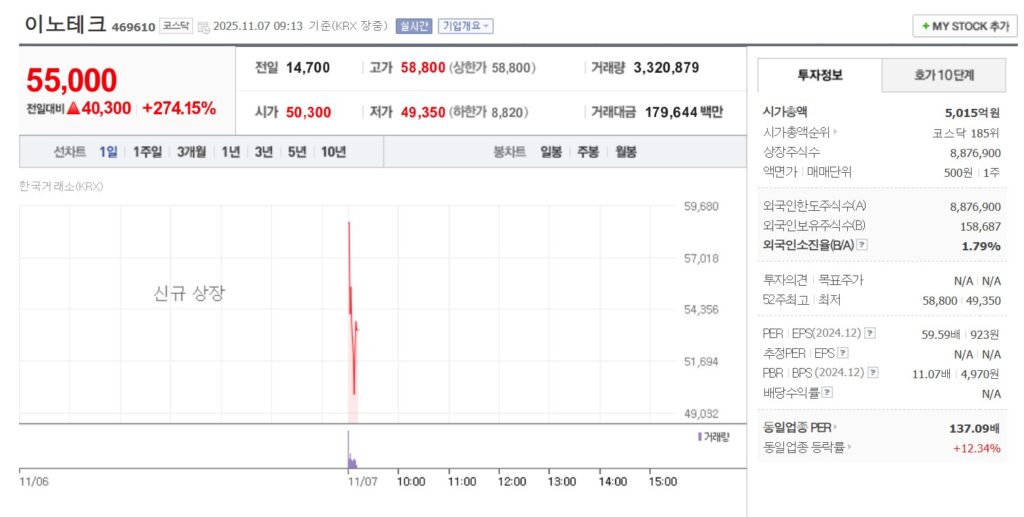Screen dimensions: 1024x517
Task: Select the 3개월 chart range
Action: (191, 152)
